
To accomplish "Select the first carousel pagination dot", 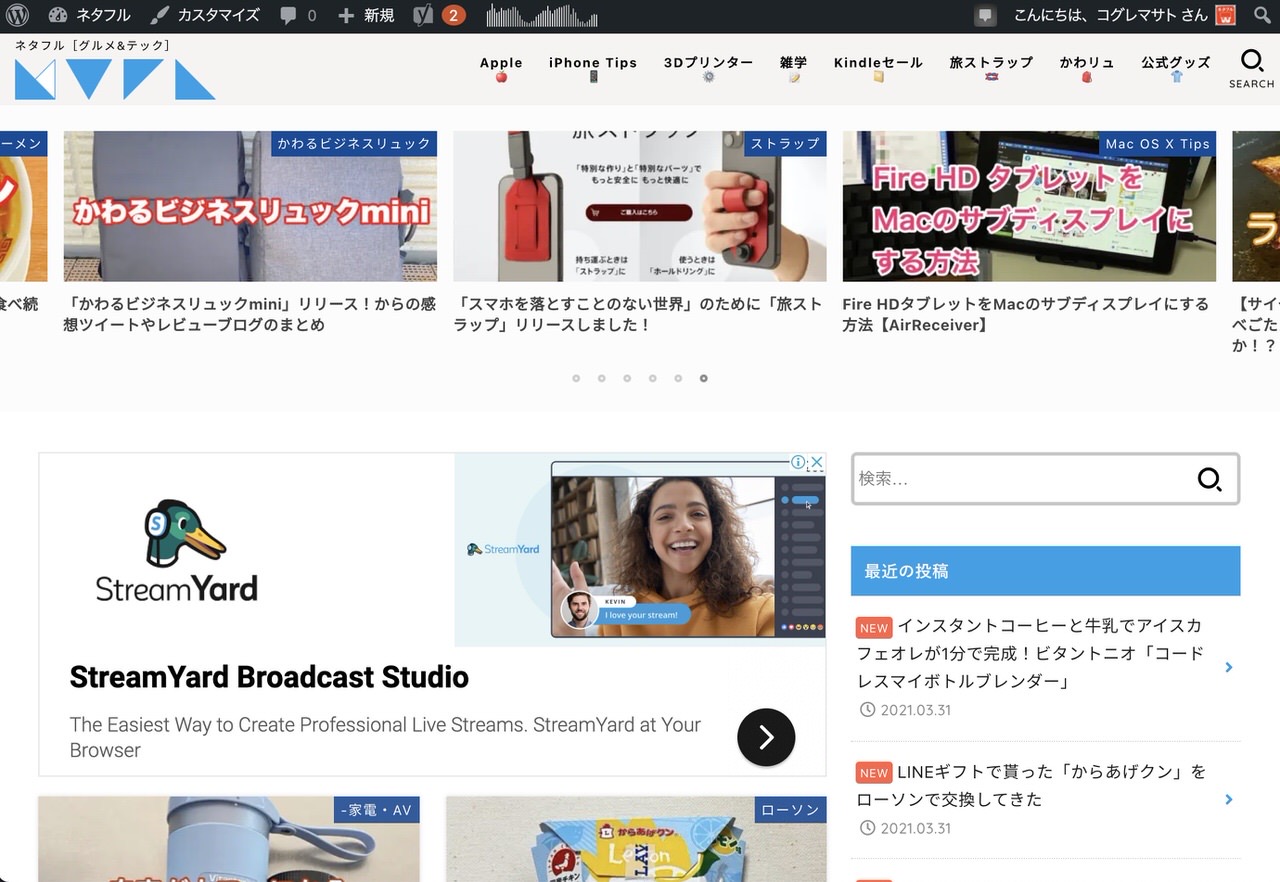I will point(576,378).
